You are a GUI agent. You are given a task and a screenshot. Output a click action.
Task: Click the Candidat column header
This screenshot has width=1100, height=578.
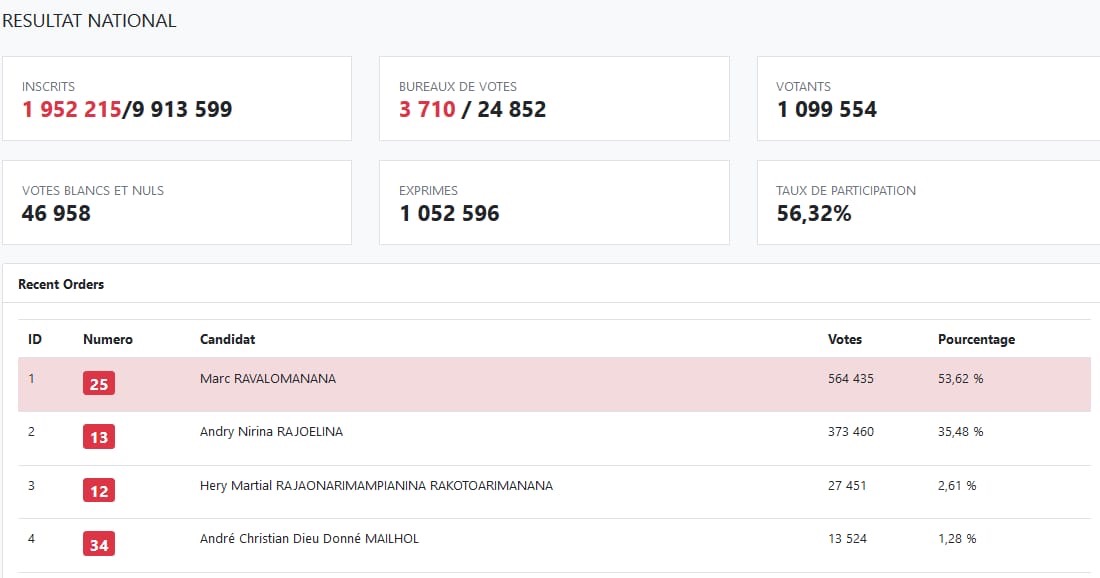[x=227, y=340]
